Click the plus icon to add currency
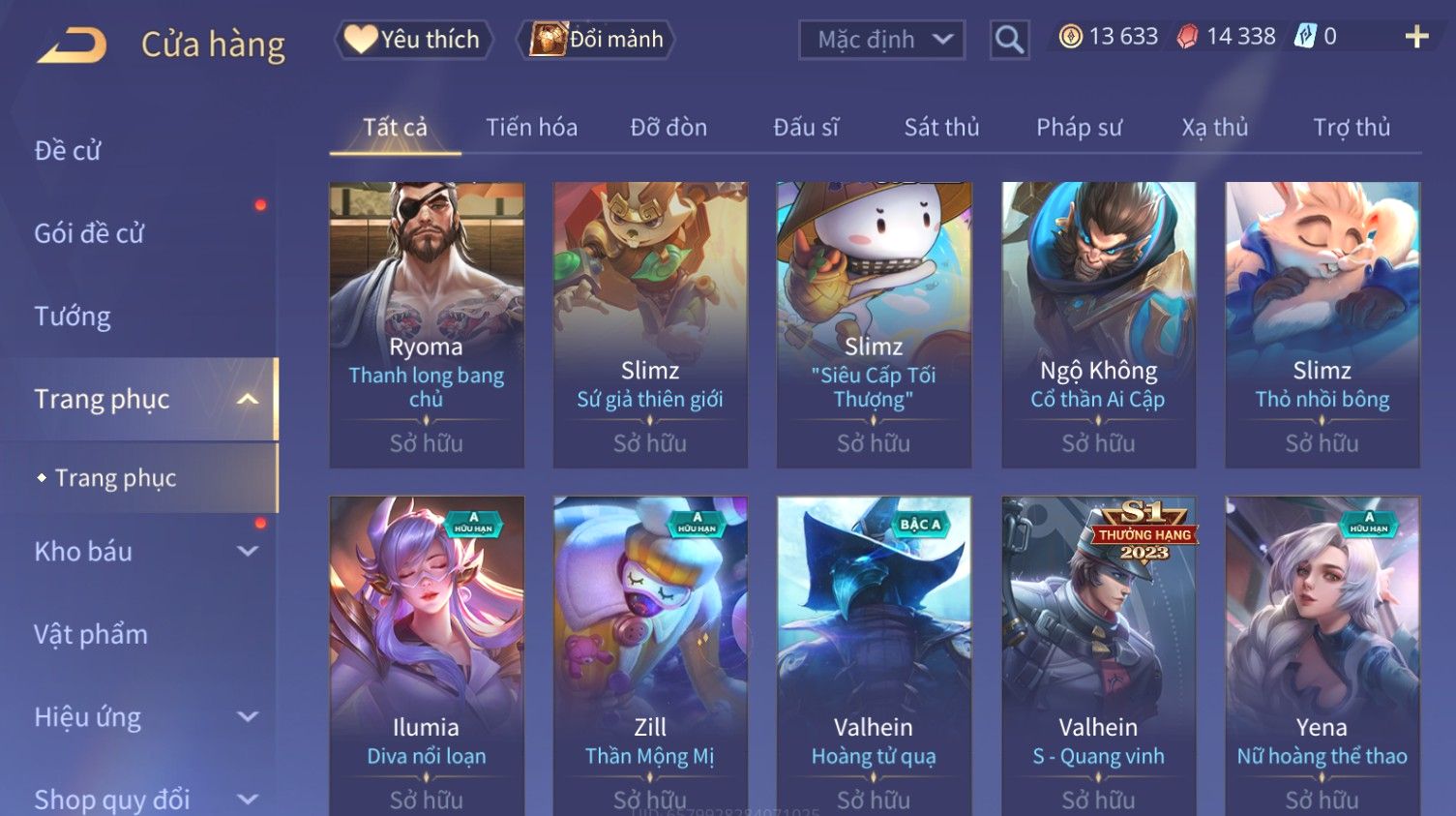1456x816 pixels. click(x=1416, y=37)
